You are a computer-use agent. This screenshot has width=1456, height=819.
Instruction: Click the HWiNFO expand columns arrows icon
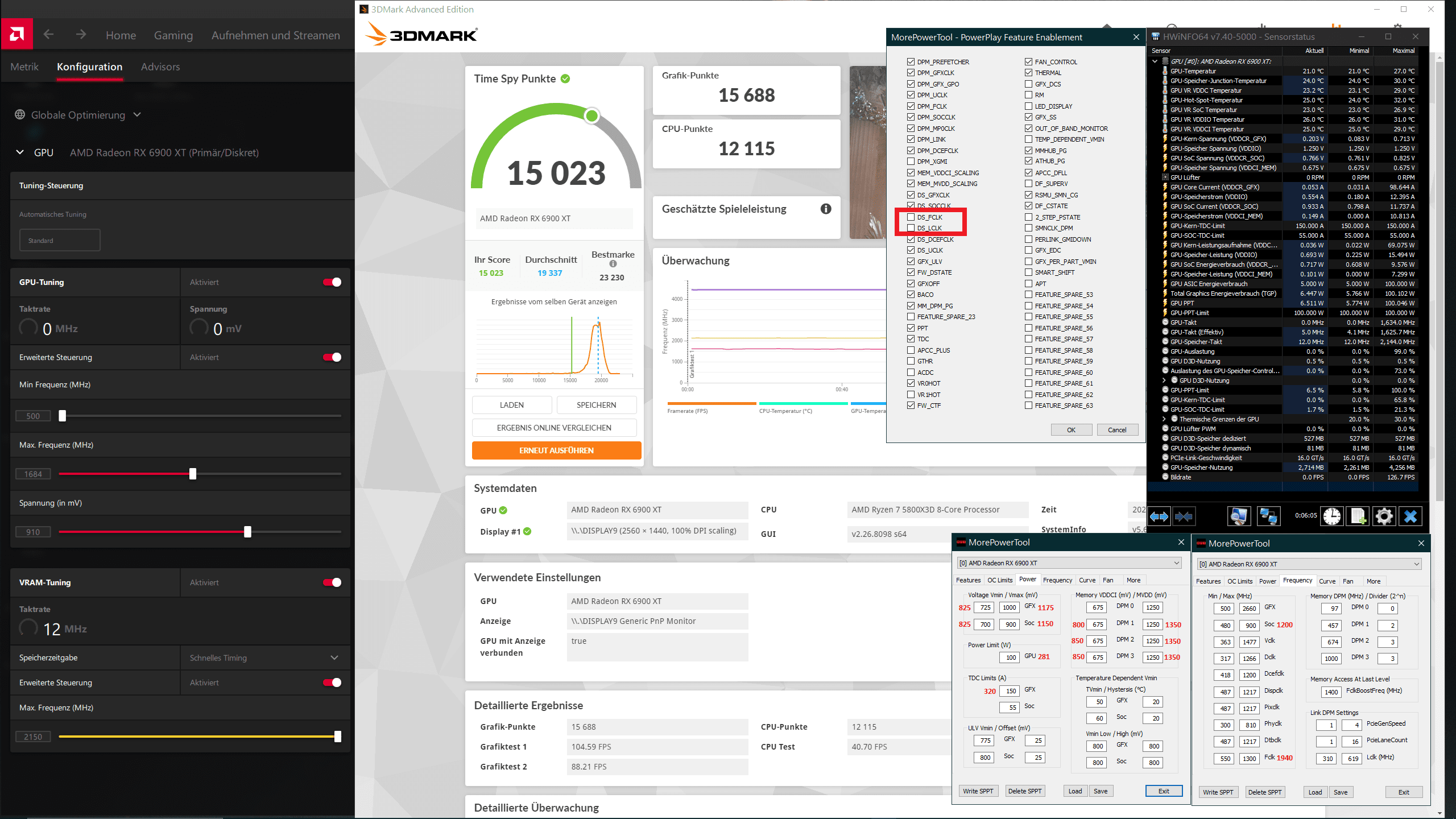(1159, 516)
